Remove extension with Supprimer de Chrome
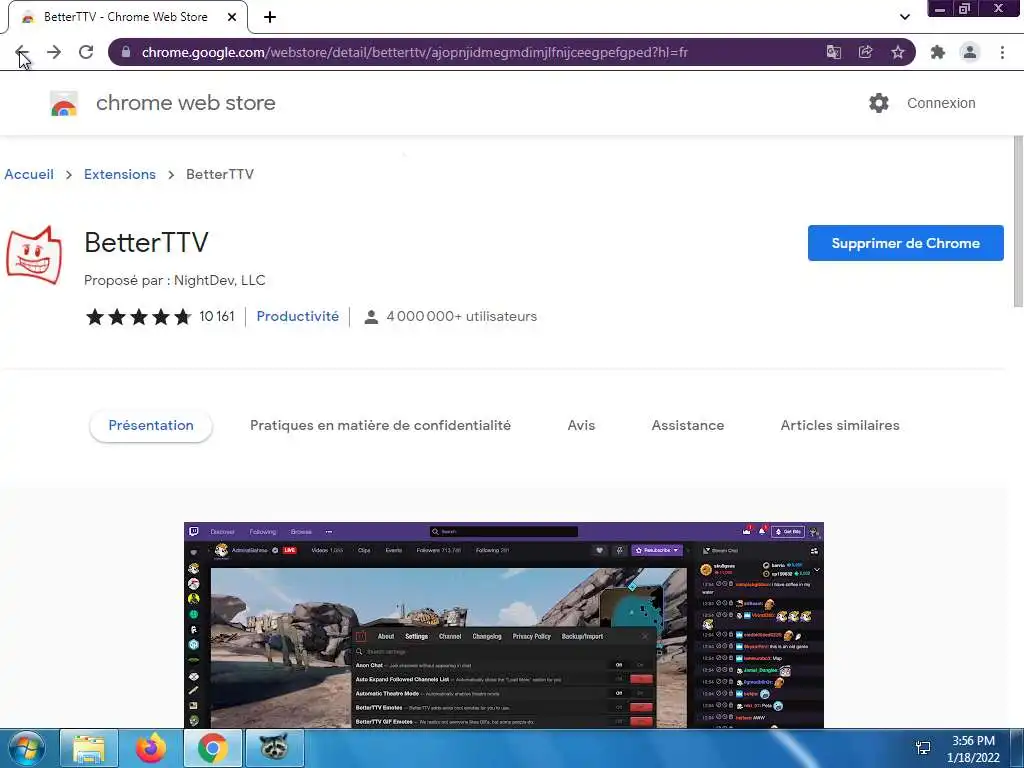 point(905,243)
